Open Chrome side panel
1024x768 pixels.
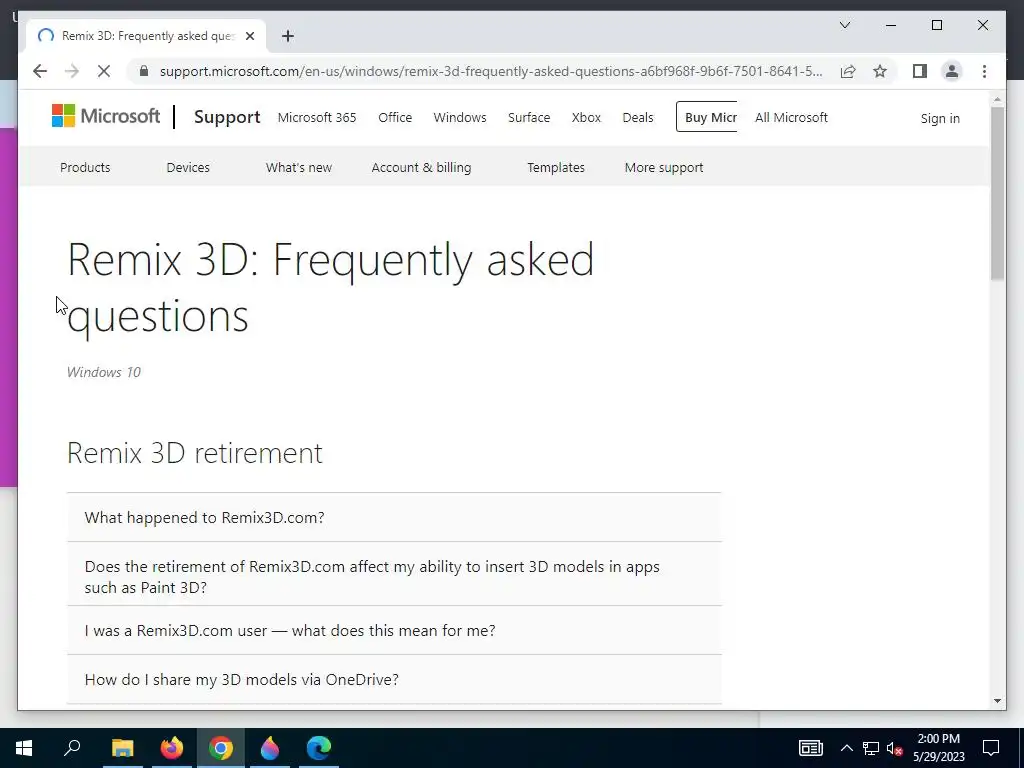pos(920,71)
